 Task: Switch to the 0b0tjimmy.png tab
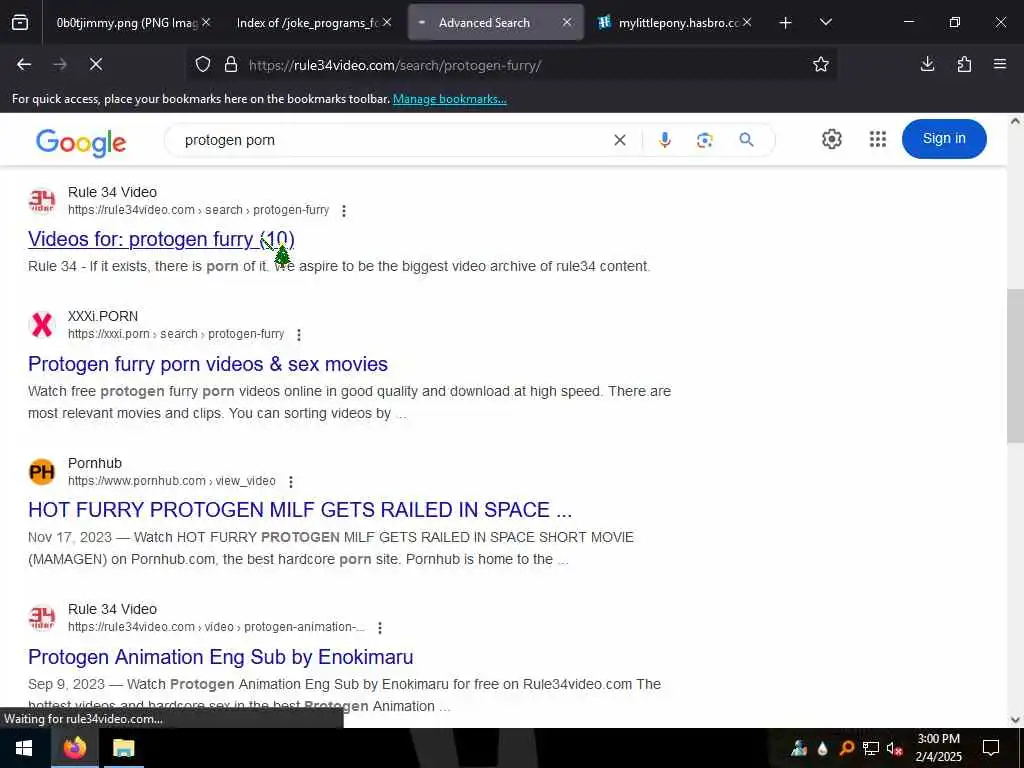click(126, 23)
